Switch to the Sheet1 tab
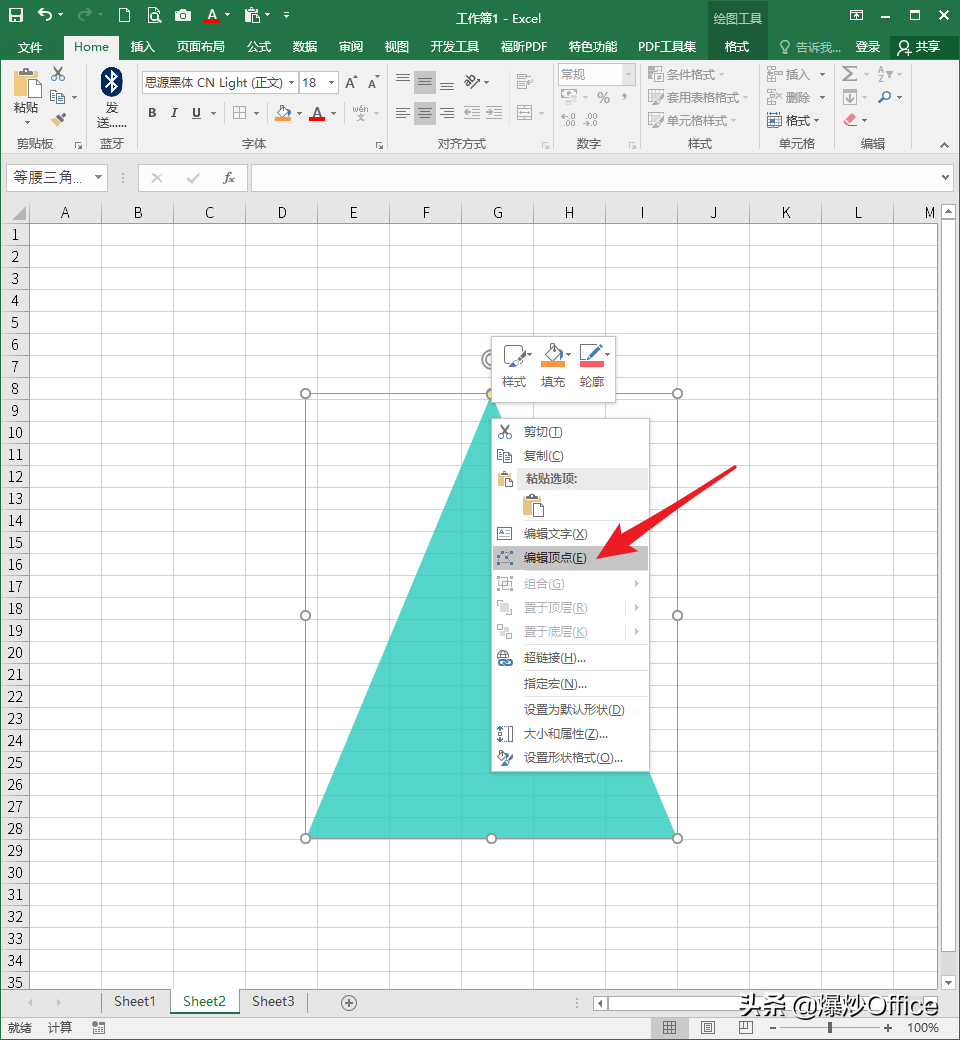 tap(135, 1002)
